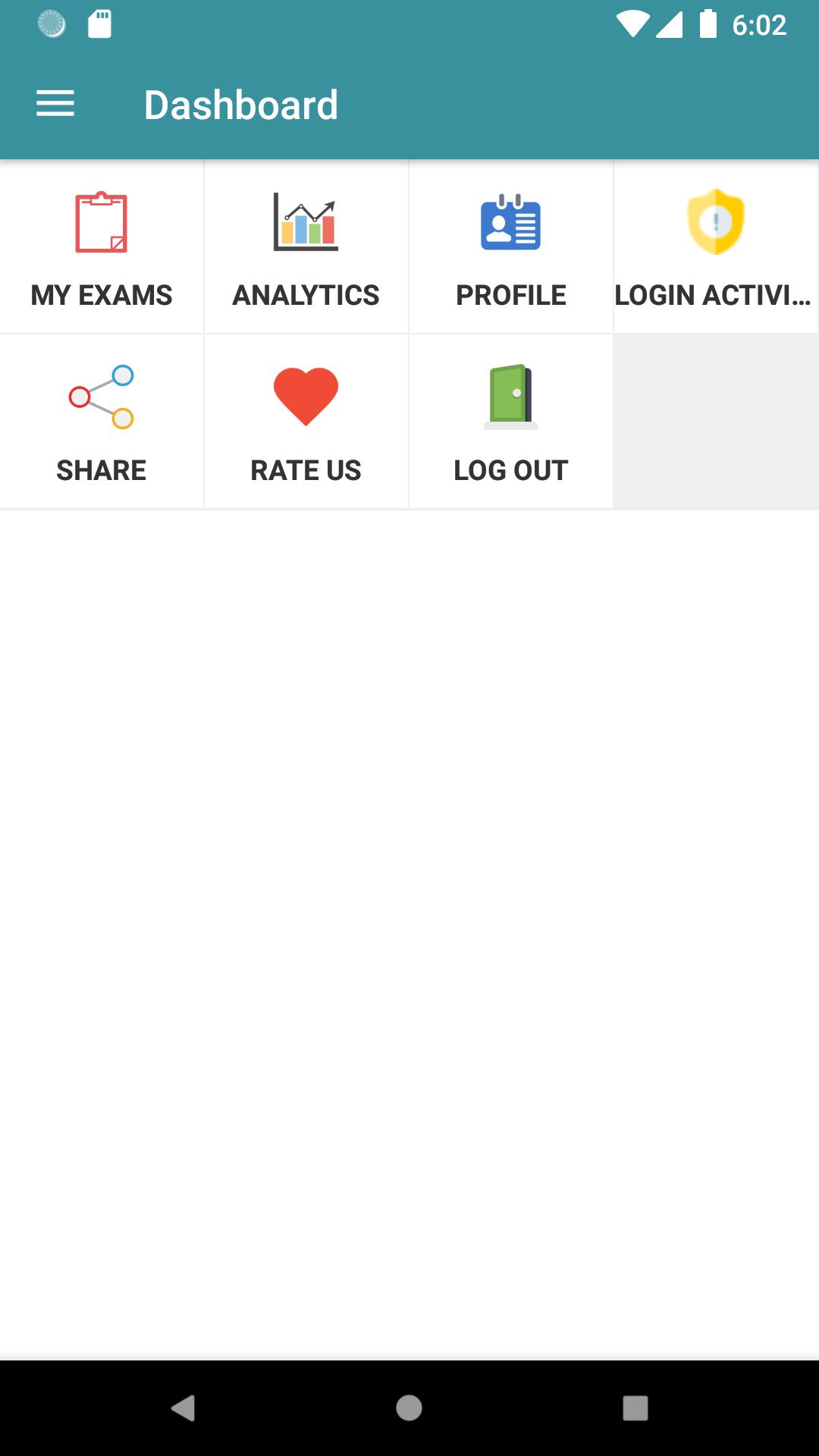Screen dimensions: 819x1456
Task: Open the Analytics bar chart icon
Action: click(306, 221)
